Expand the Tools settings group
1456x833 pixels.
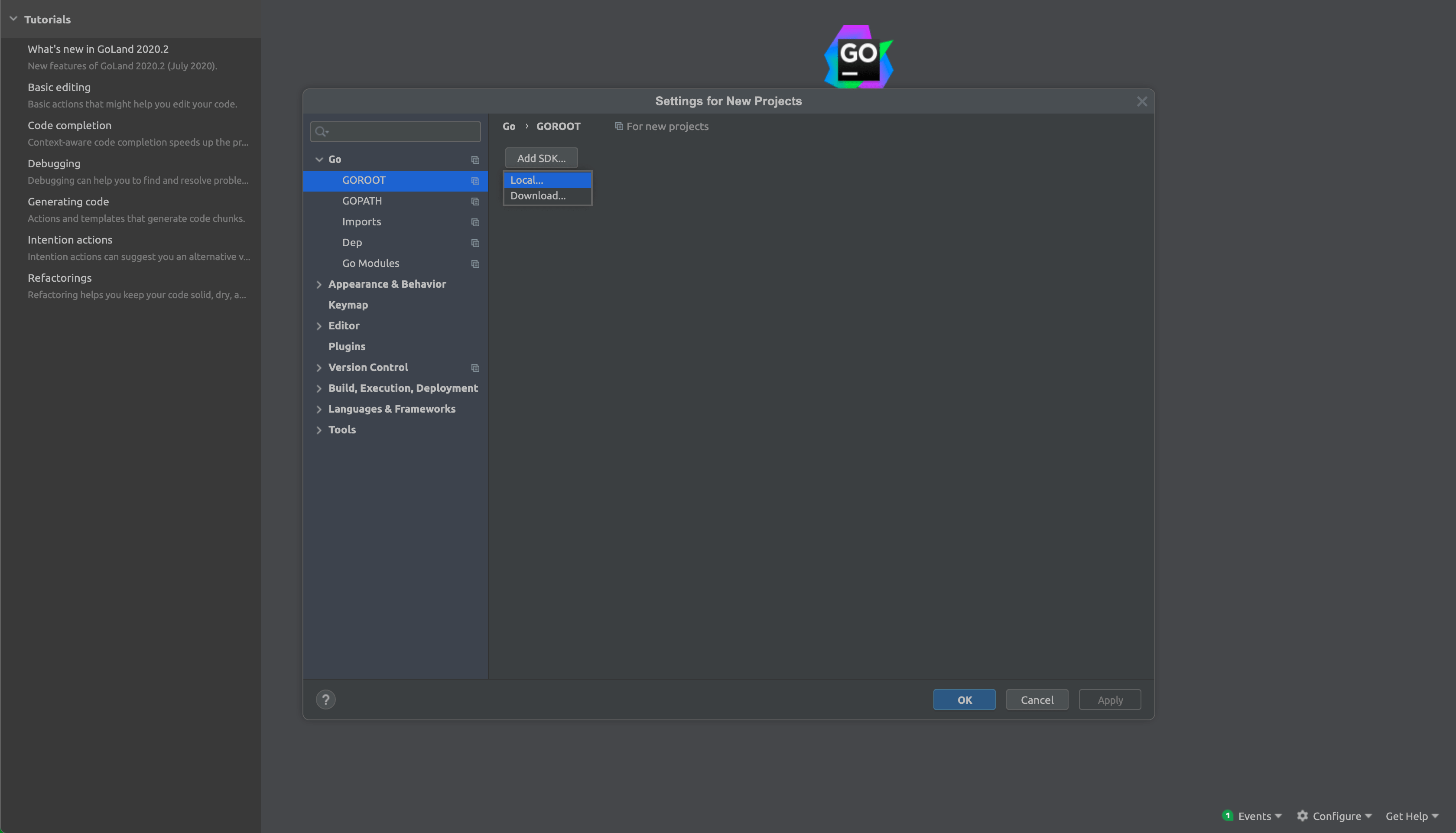click(319, 430)
